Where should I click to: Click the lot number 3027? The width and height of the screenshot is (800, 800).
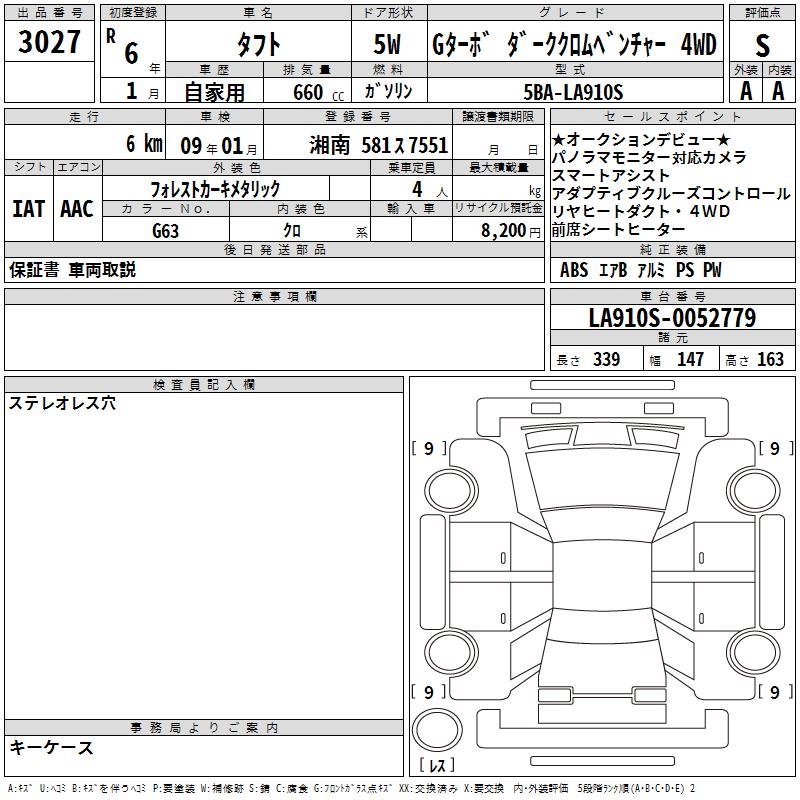(48, 43)
